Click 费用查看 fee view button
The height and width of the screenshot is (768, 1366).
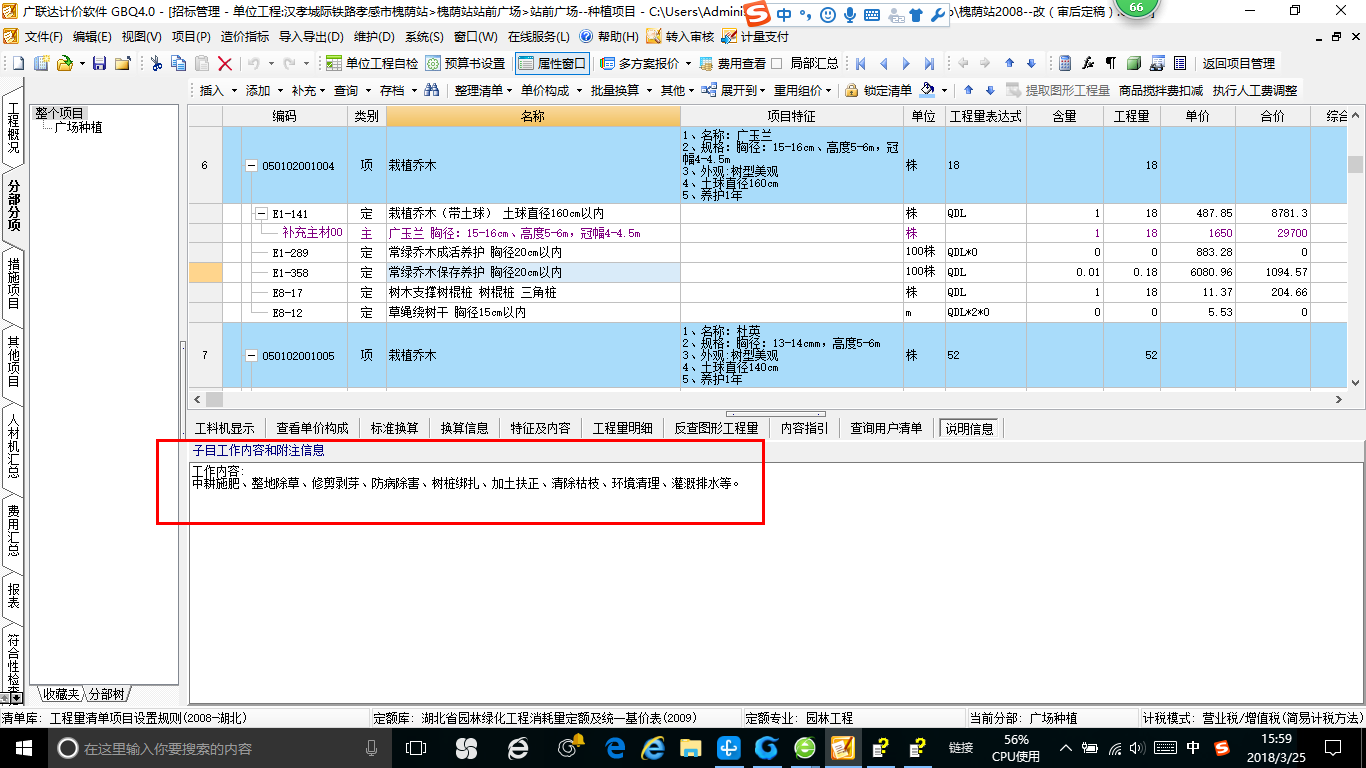(732, 63)
